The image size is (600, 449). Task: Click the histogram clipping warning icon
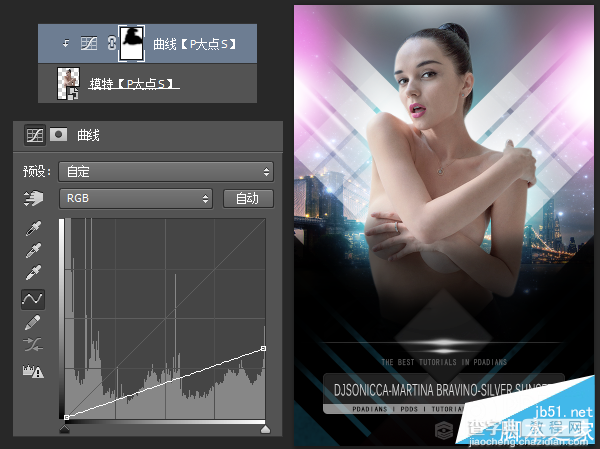click(33, 371)
